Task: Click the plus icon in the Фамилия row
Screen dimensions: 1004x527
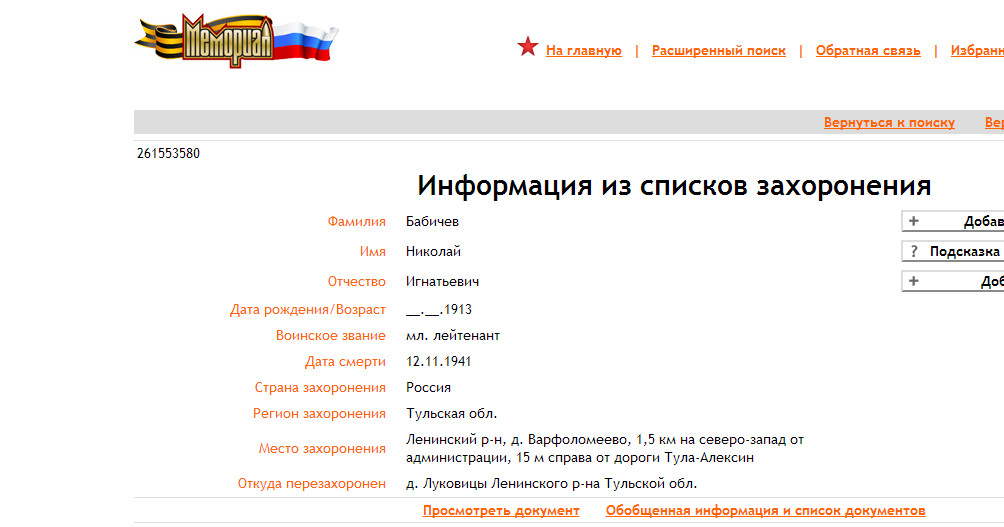Action: [913, 222]
